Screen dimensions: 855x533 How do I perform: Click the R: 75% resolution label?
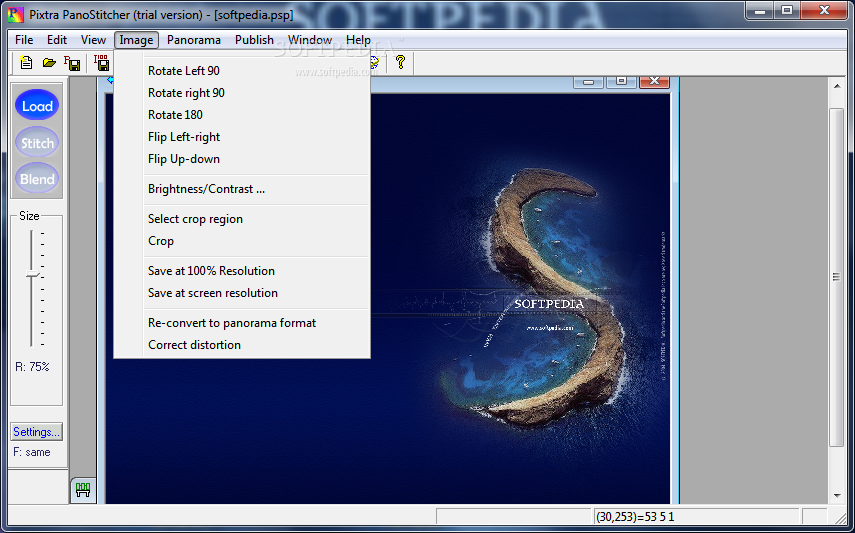pyautogui.click(x=32, y=367)
